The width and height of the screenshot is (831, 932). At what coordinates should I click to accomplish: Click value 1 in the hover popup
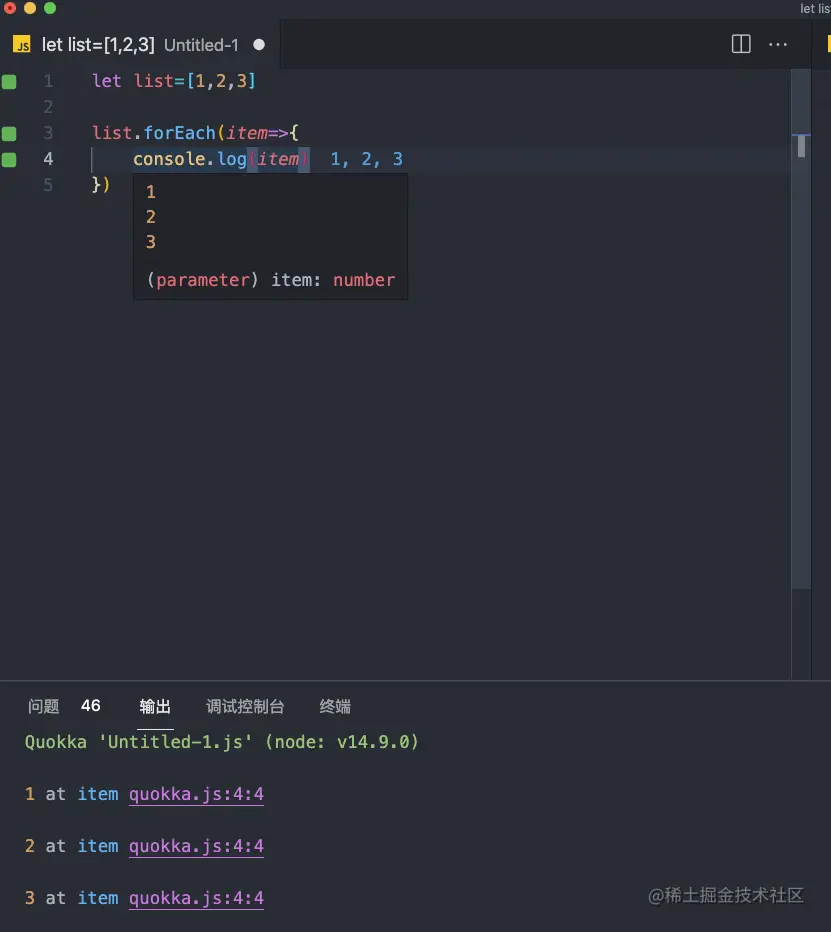coord(151,192)
